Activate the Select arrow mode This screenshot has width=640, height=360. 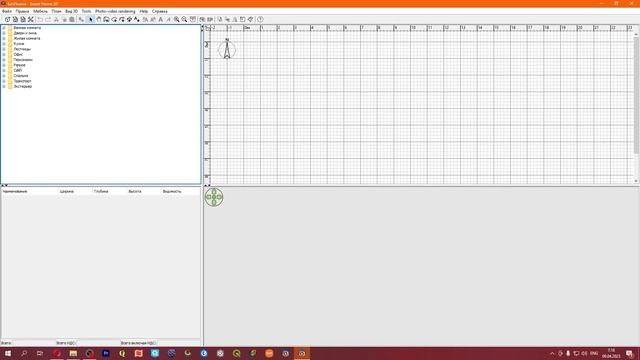tap(91, 19)
